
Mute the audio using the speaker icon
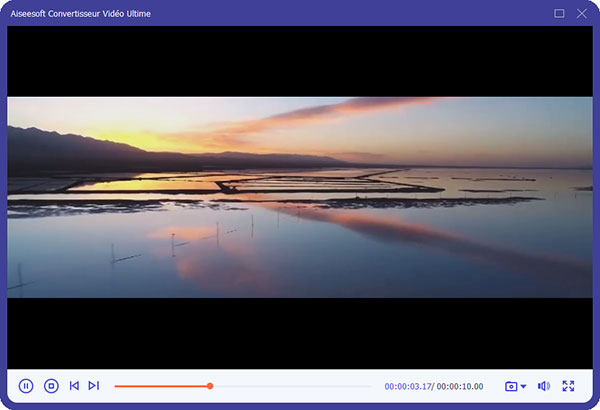[x=544, y=385]
